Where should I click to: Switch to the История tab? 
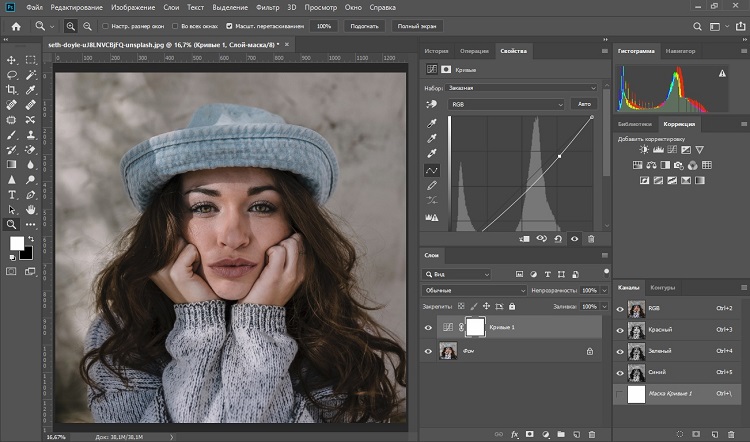coord(436,51)
